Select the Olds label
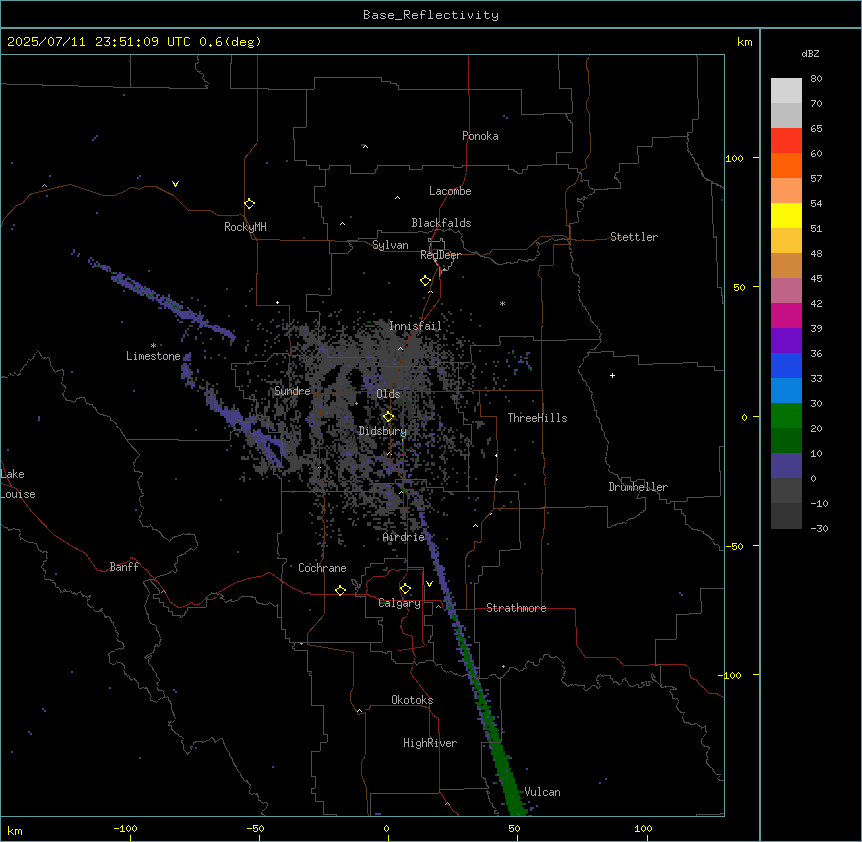 388,394
